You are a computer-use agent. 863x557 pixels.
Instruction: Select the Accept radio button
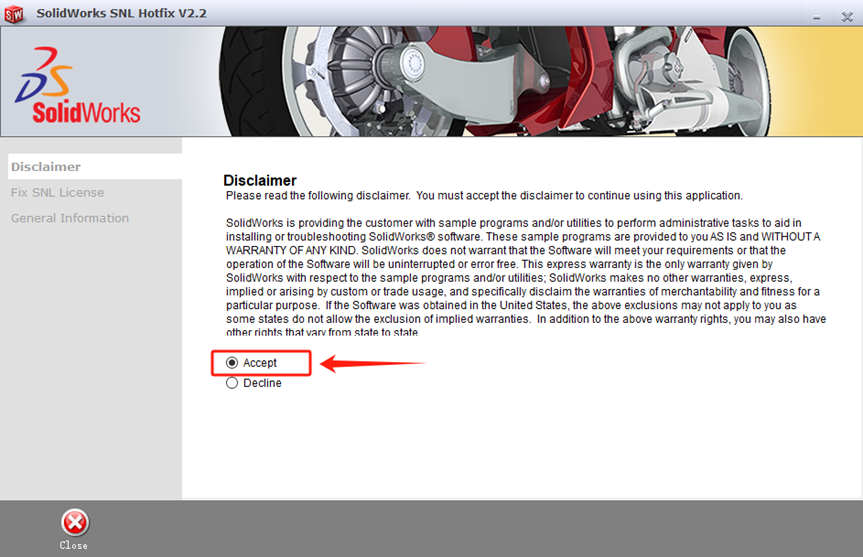pos(232,363)
